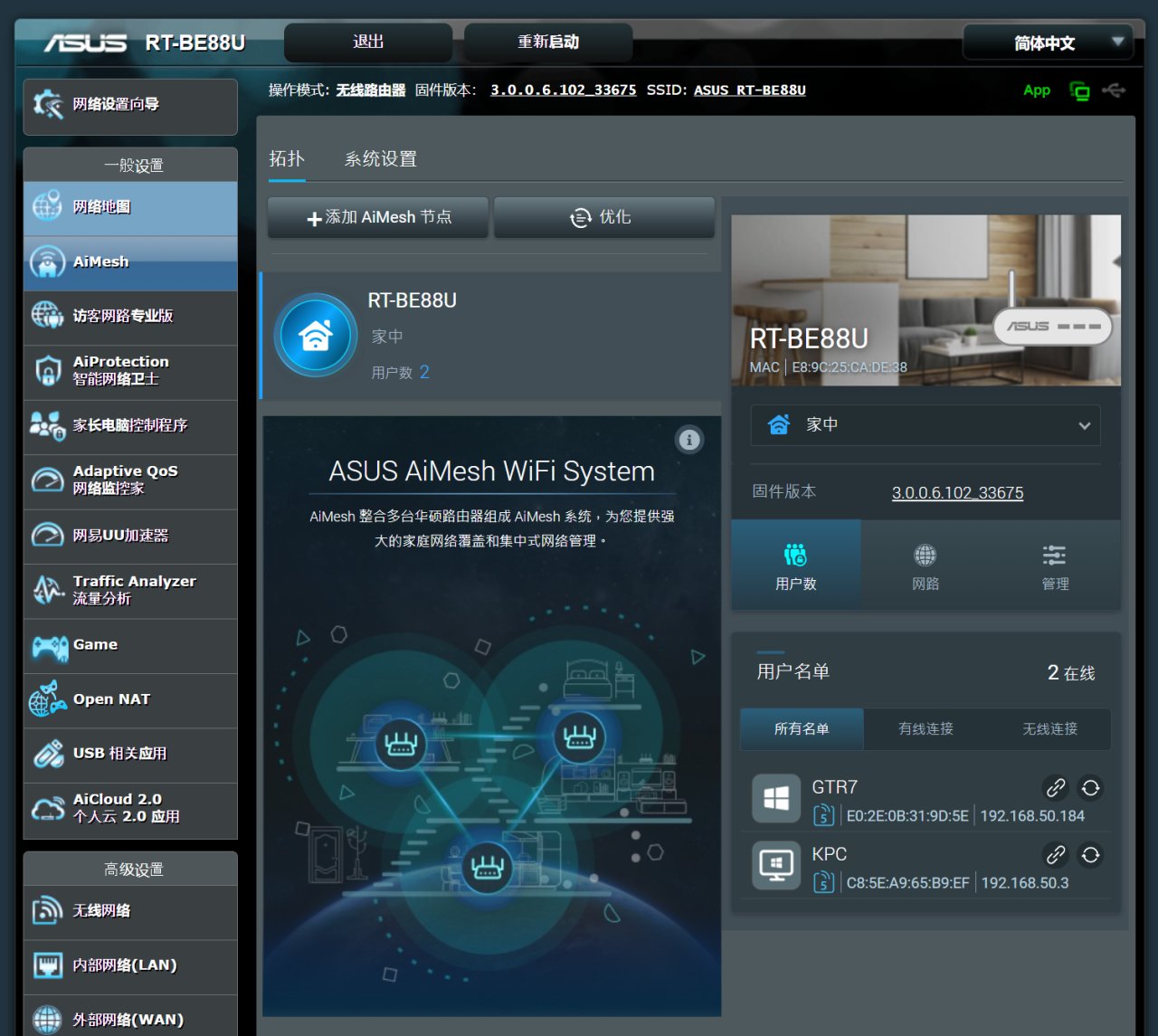
Task: Click the RT-BE88U router photo thumbnail
Action: (926, 300)
